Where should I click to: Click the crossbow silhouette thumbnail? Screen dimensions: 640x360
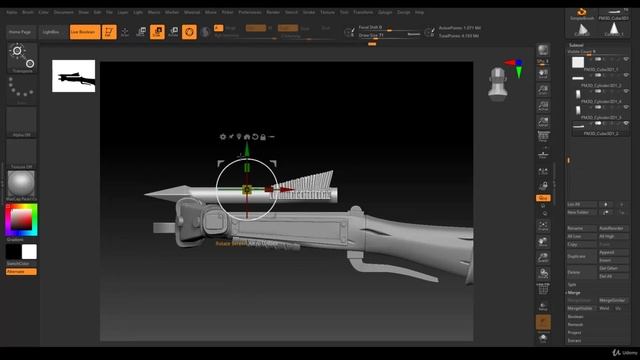point(73,76)
